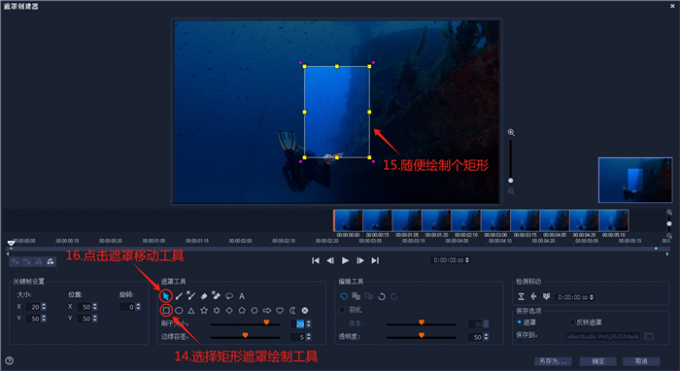Click the edge tolerance slider handle
This screenshot has width=680, height=371.
[245, 335]
